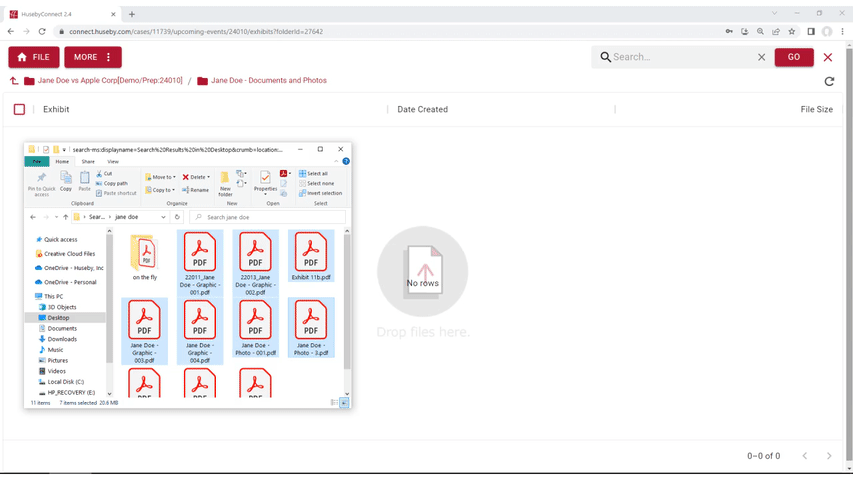This screenshot has width=853, height=480.
Task: Click the Explorer Up arrow
Action: pyautogui.click(x=65, y=217)
